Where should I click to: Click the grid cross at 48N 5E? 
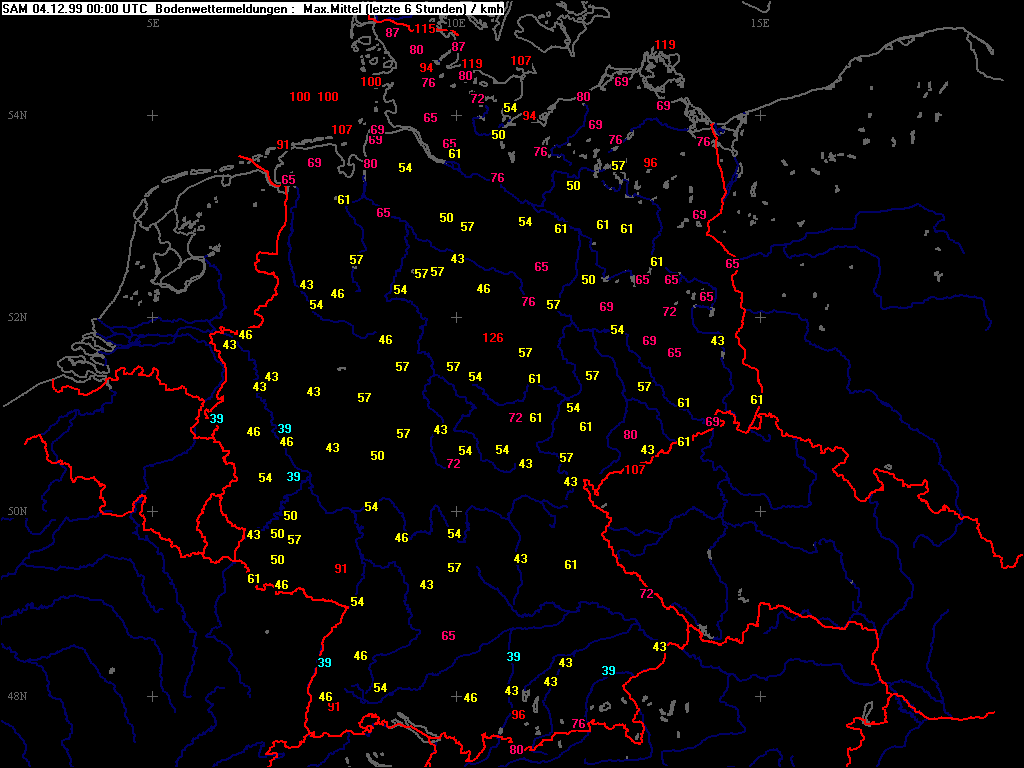pyautogui.click(x=153, y=696)
